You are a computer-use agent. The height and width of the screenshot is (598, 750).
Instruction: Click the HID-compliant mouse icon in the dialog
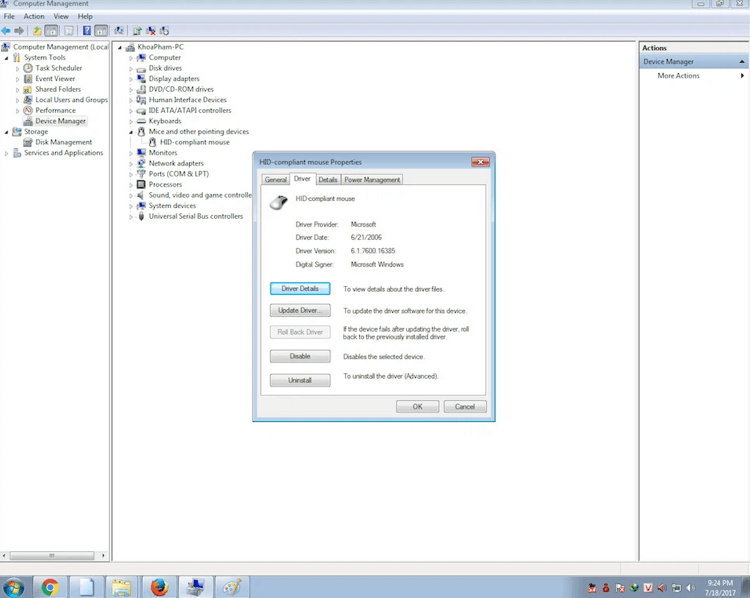[278, 202]
